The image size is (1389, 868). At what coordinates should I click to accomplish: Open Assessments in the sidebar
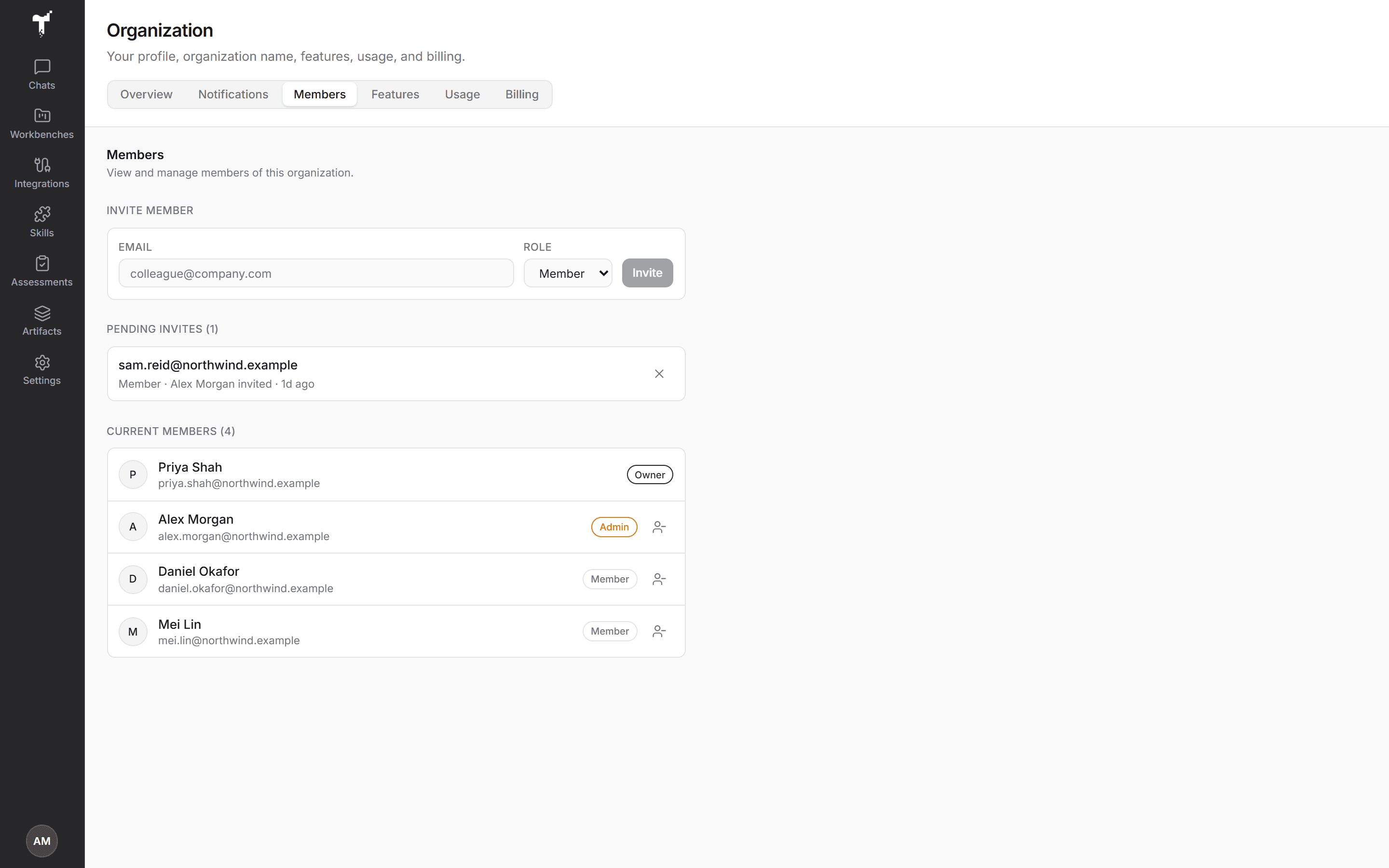click(x=42, y=271)
